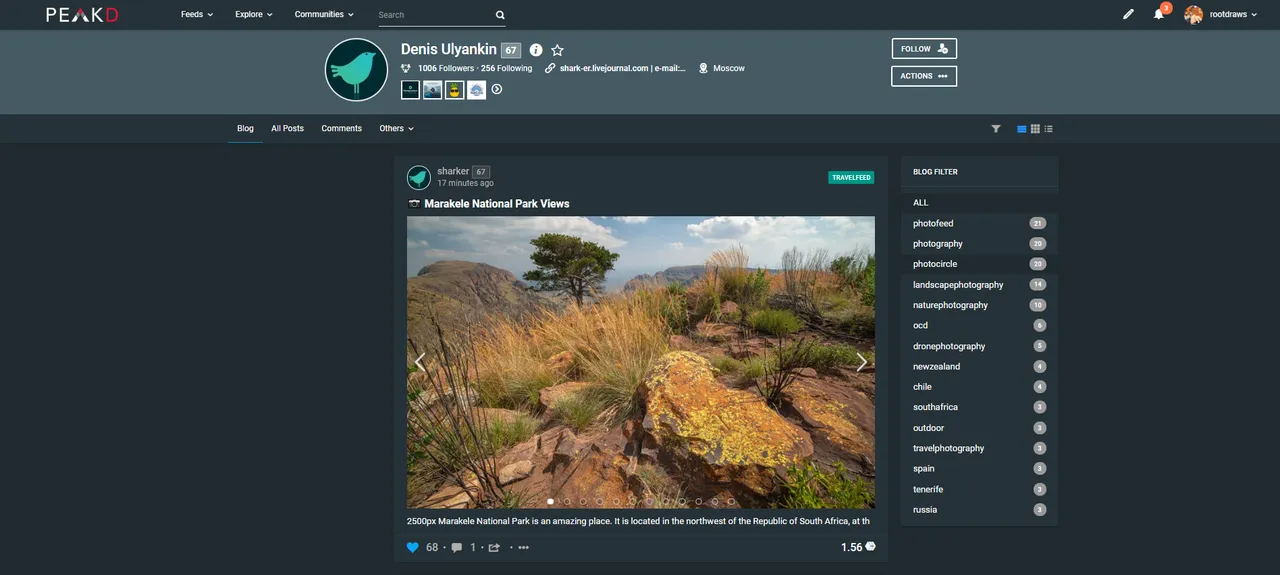
Task: Click the search magnifier icon
Action: click(500, 15)
